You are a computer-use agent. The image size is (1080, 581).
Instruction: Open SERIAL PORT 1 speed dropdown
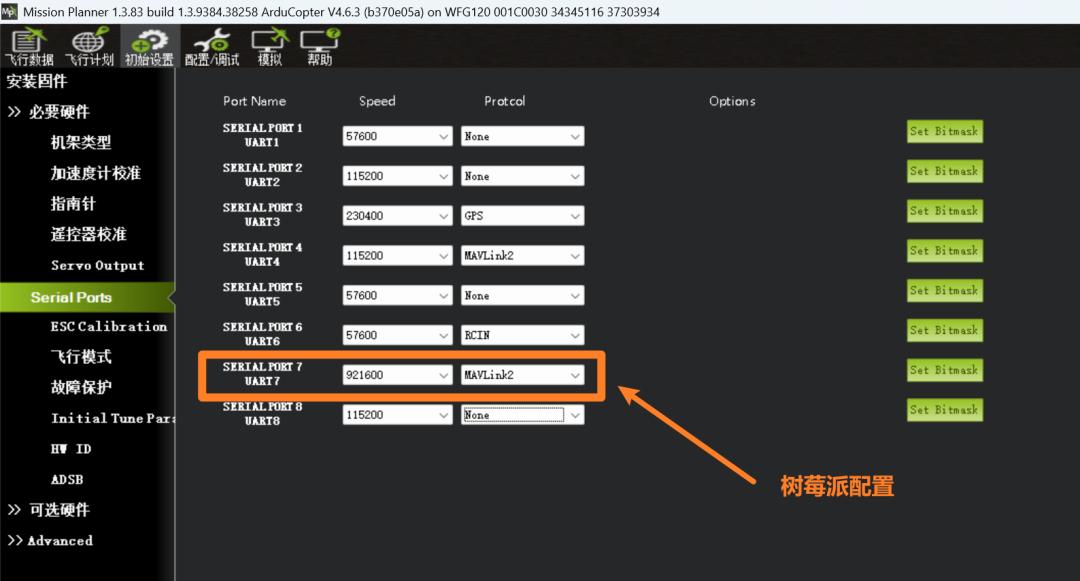[397, 136]
